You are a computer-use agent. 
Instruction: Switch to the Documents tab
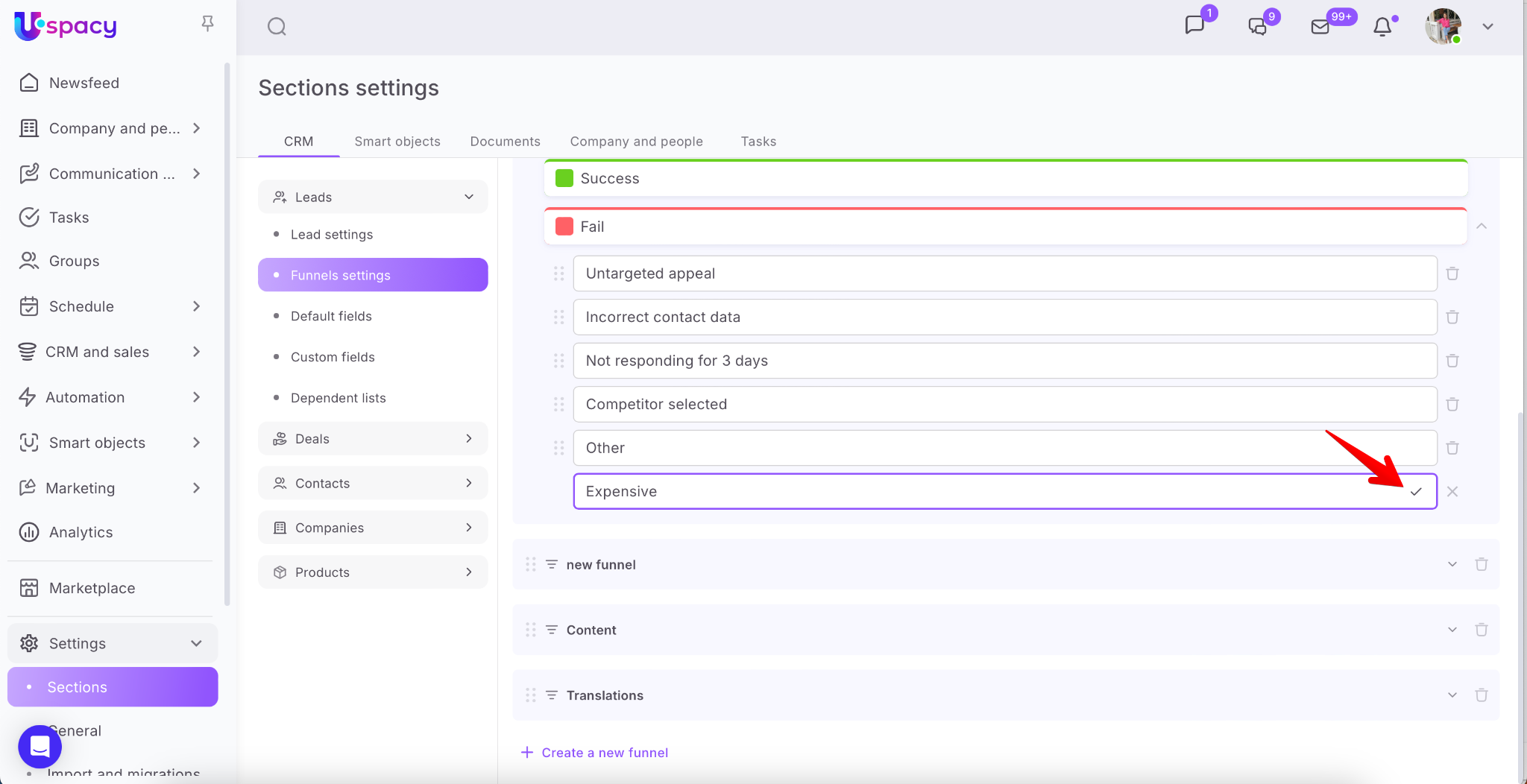[x=505, y=142]
